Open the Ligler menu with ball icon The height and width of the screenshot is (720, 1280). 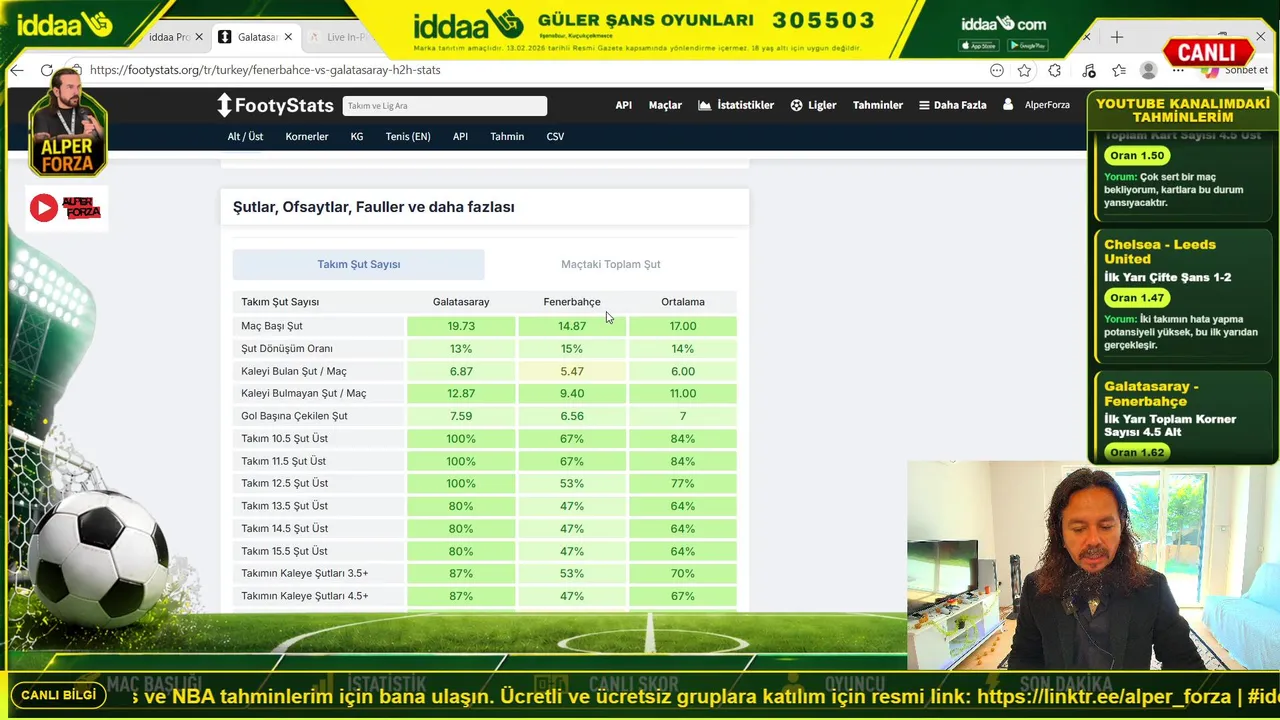point(813,105)
